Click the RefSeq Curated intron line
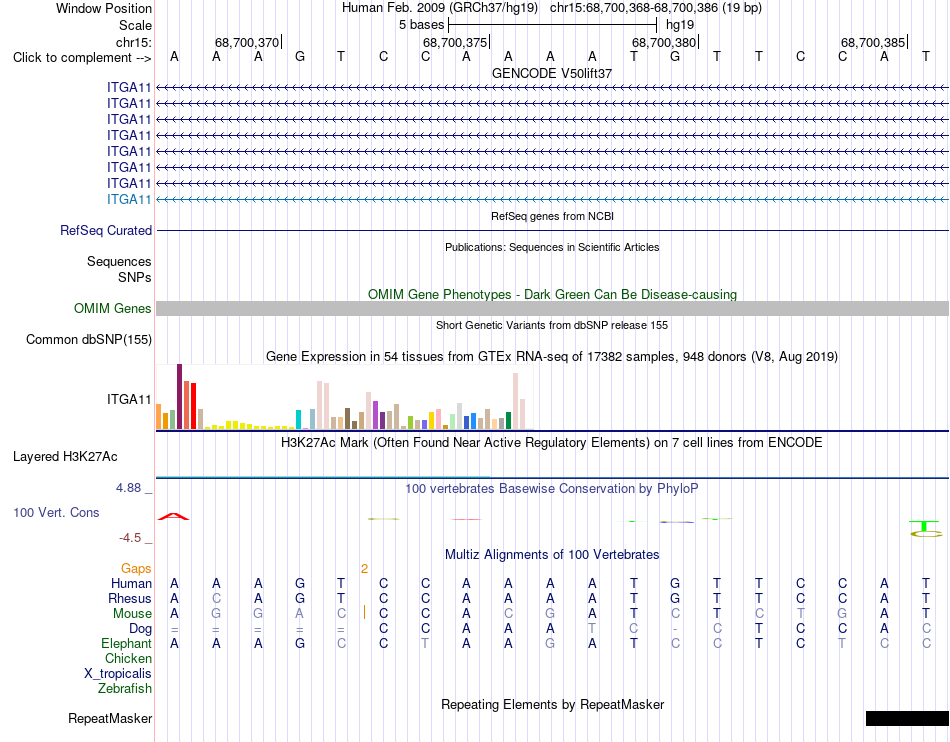The image size is (950, 742). click(x=553, y=231)
